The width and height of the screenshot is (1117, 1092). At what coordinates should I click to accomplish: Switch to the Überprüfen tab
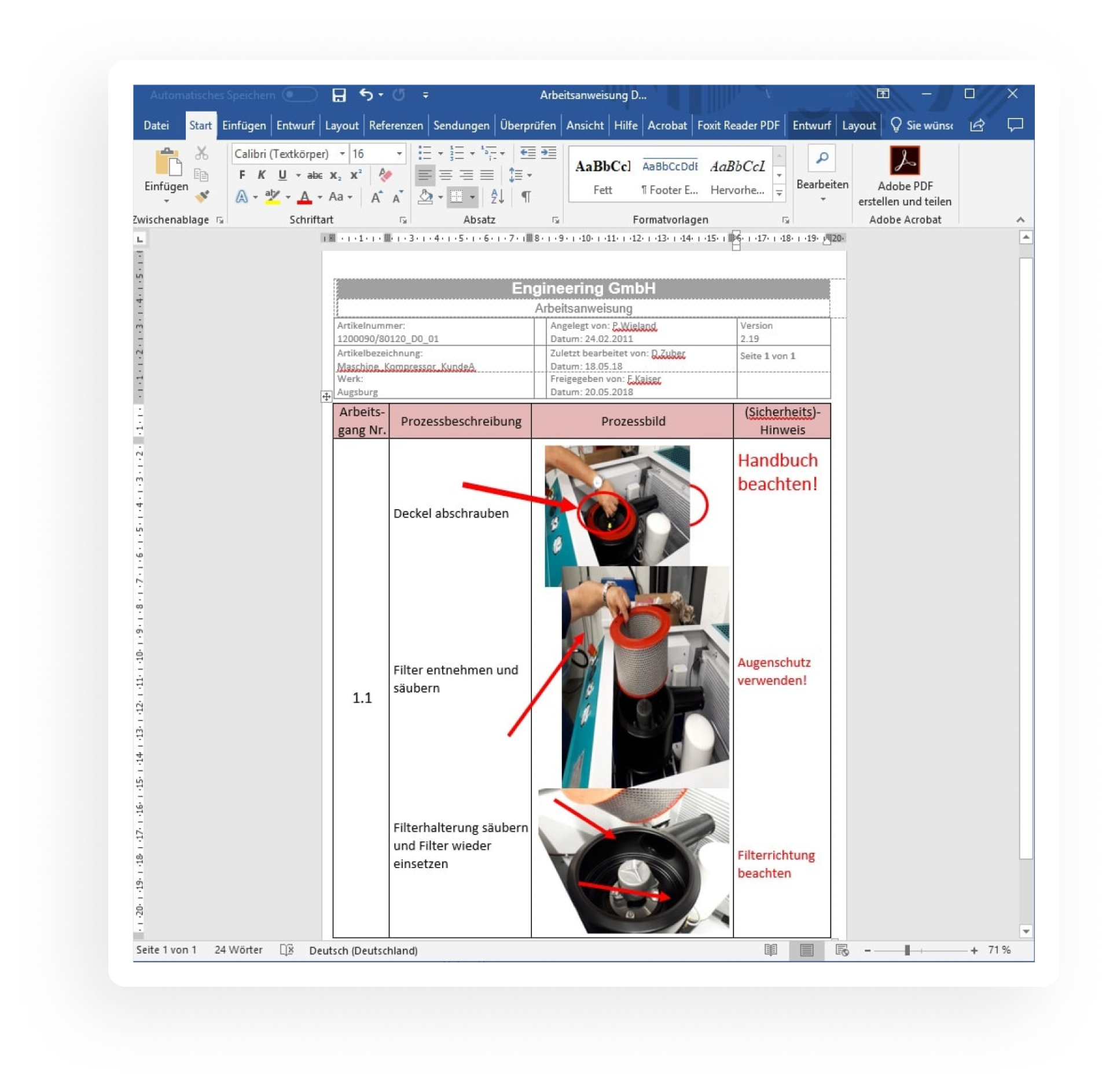pyautogui.click(x=528, y=125)
